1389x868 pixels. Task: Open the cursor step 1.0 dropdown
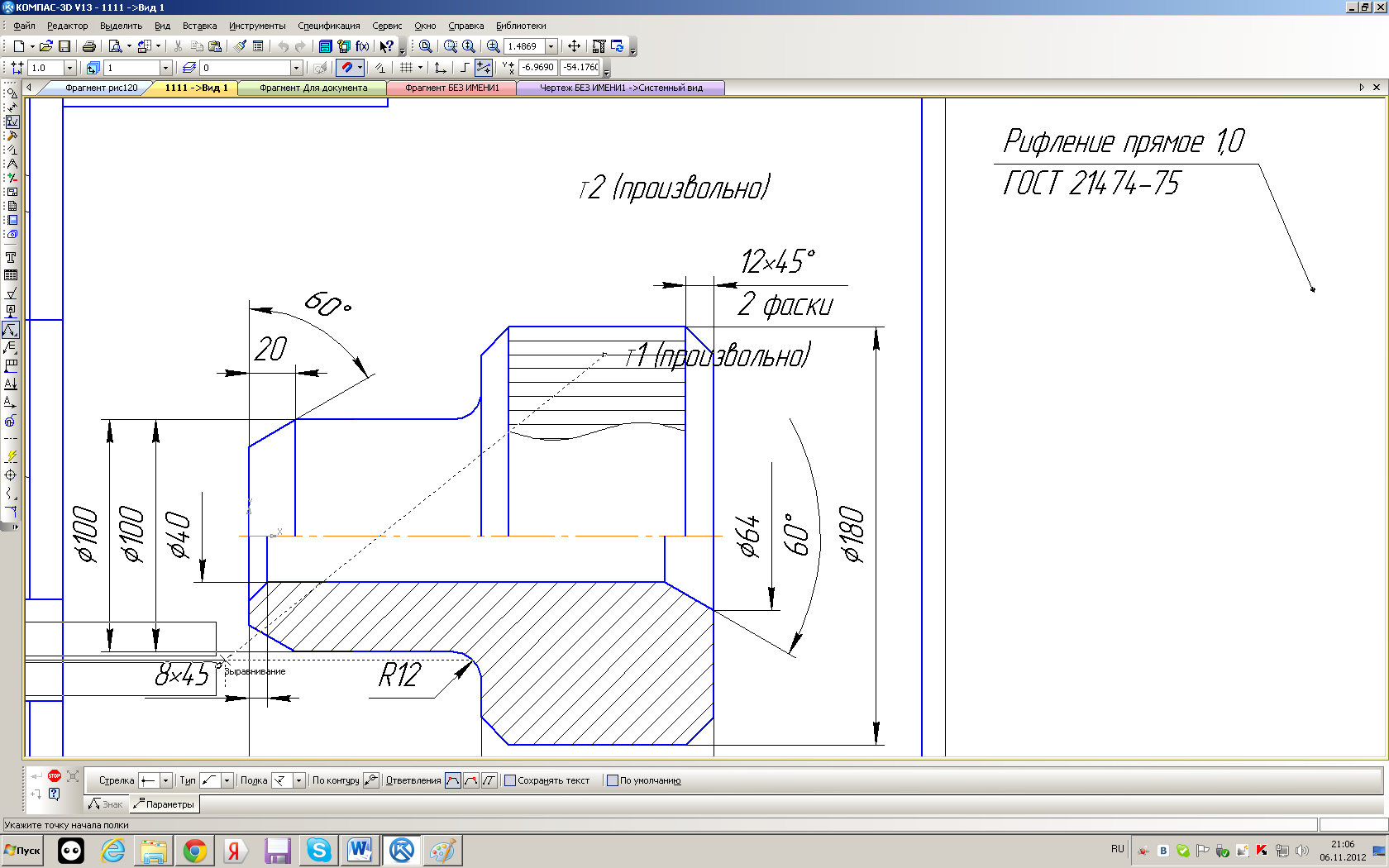click(x=69, y=68)
